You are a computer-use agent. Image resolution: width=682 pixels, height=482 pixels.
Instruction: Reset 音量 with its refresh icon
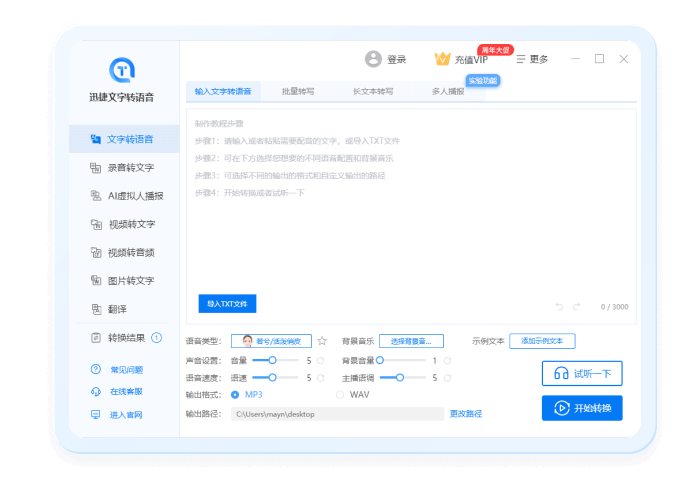coord(321,361)
